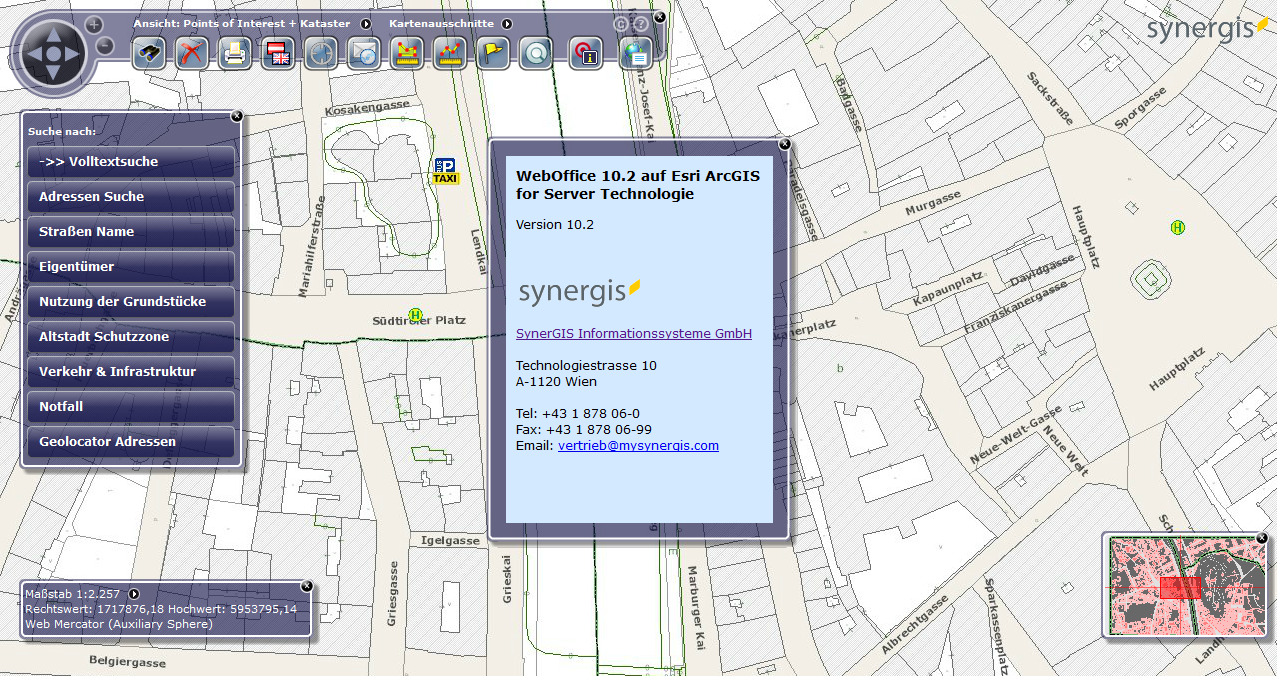Click the overview map thumbnail

1183,587
